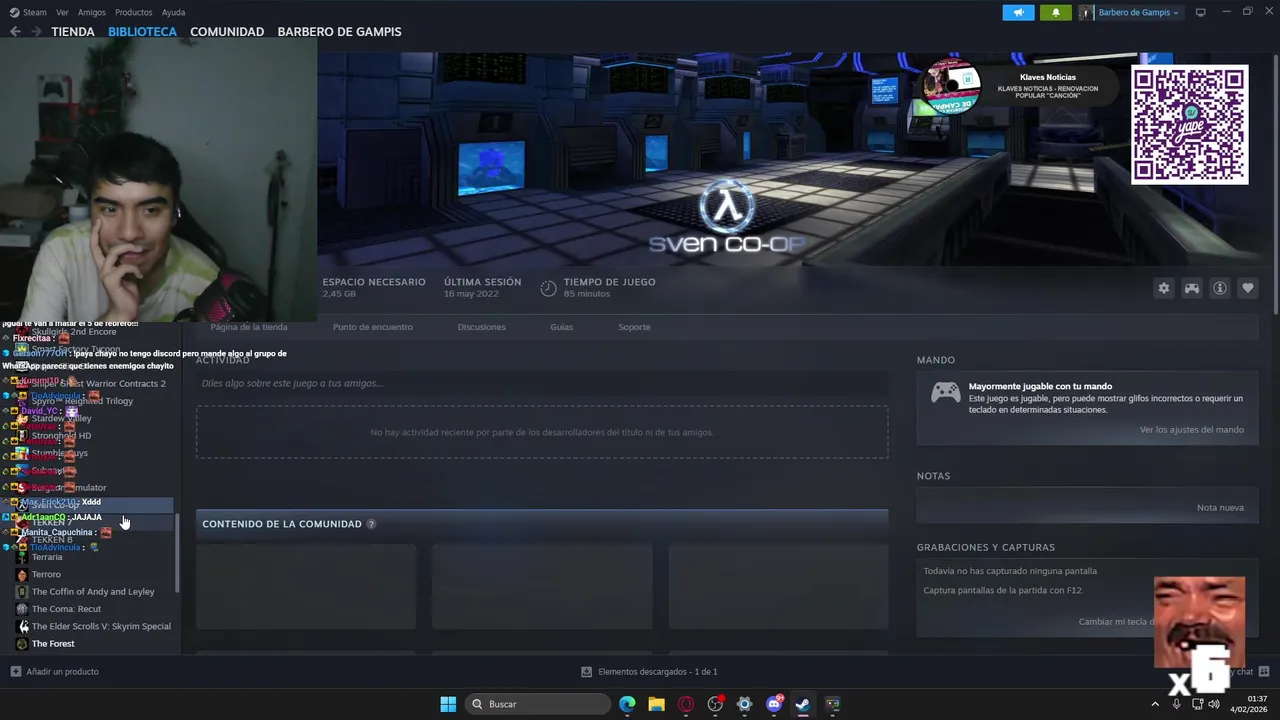The height and width of the screenshot is (720, 1280).
Task: Open the Windows Start menu
Action: pyautogui.click(x=448, y=704)
